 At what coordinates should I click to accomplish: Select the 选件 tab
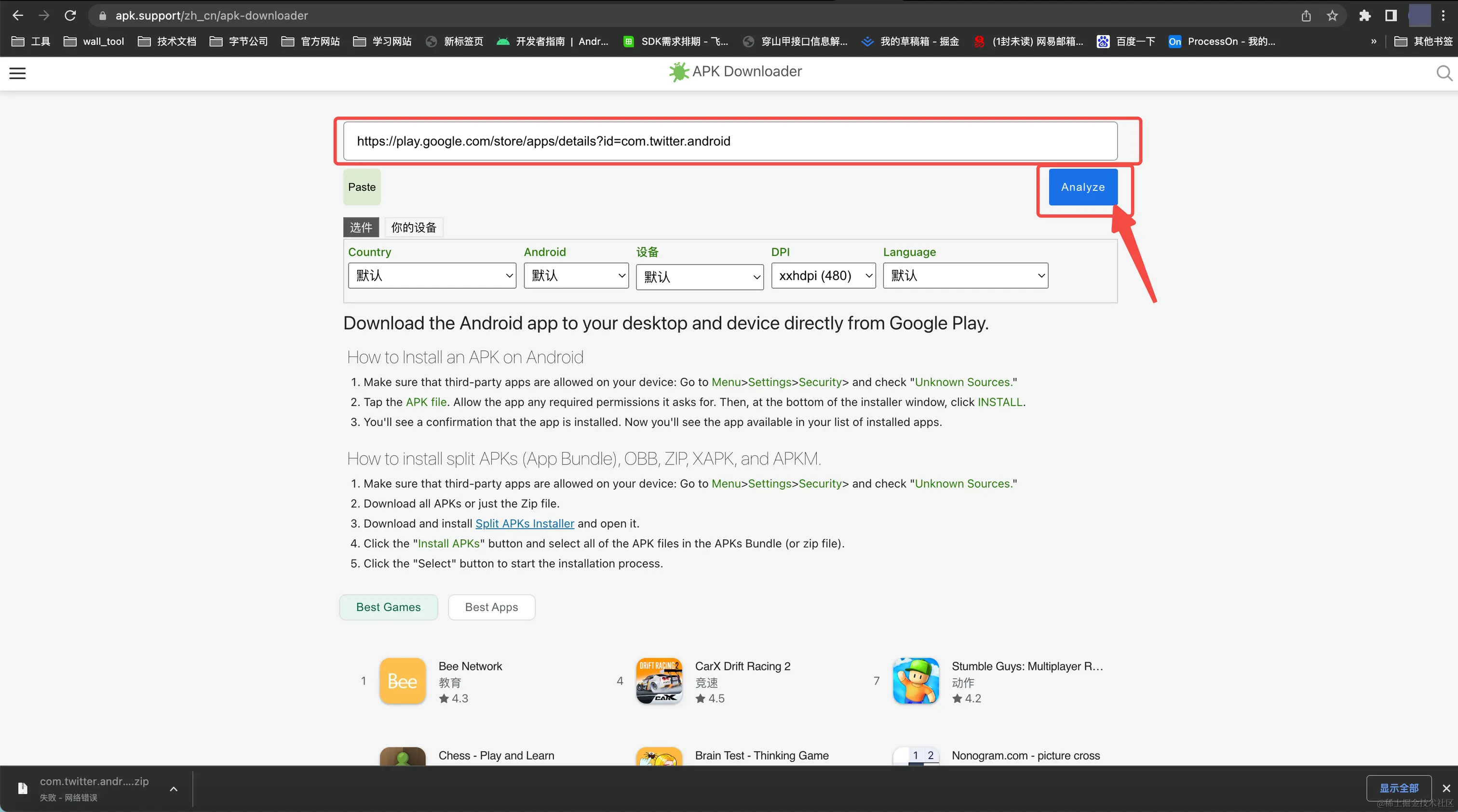(361, 227)
